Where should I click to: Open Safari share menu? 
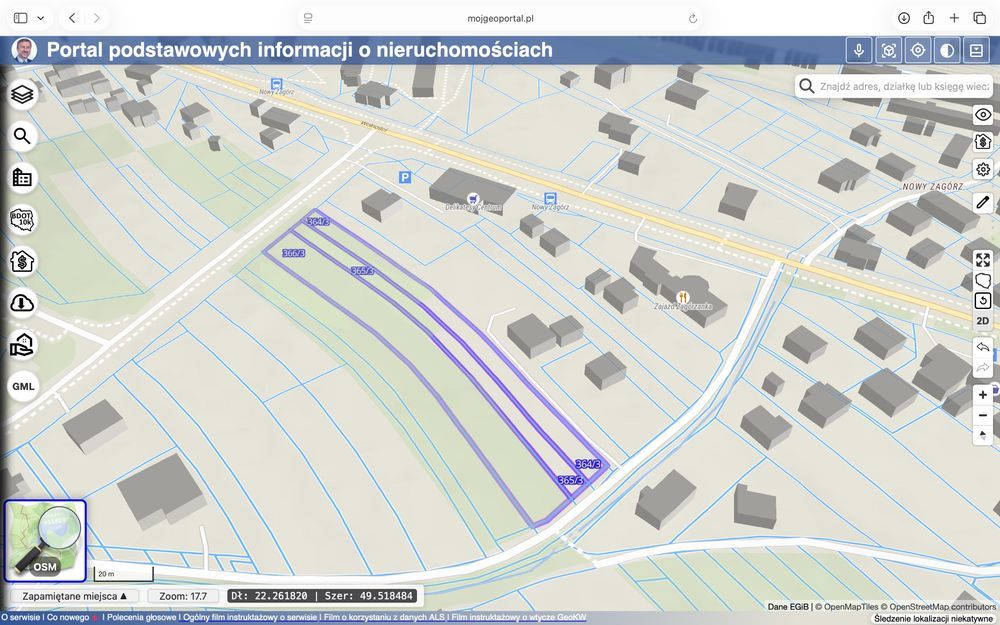pos(929,18)
